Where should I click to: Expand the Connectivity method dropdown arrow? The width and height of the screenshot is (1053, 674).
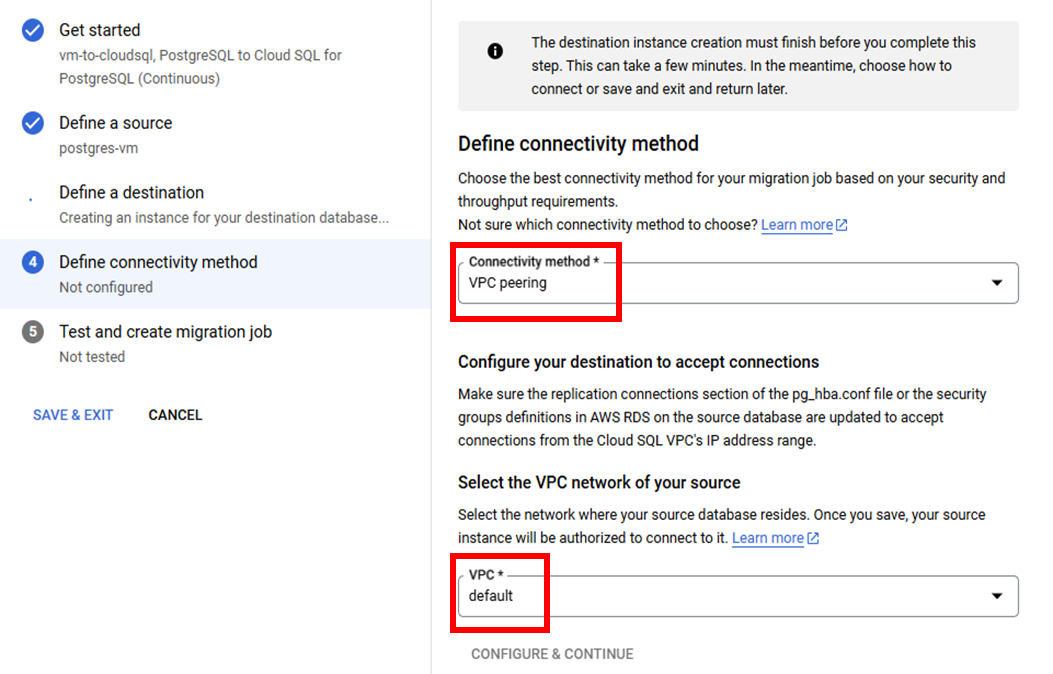tap(997, 283)
